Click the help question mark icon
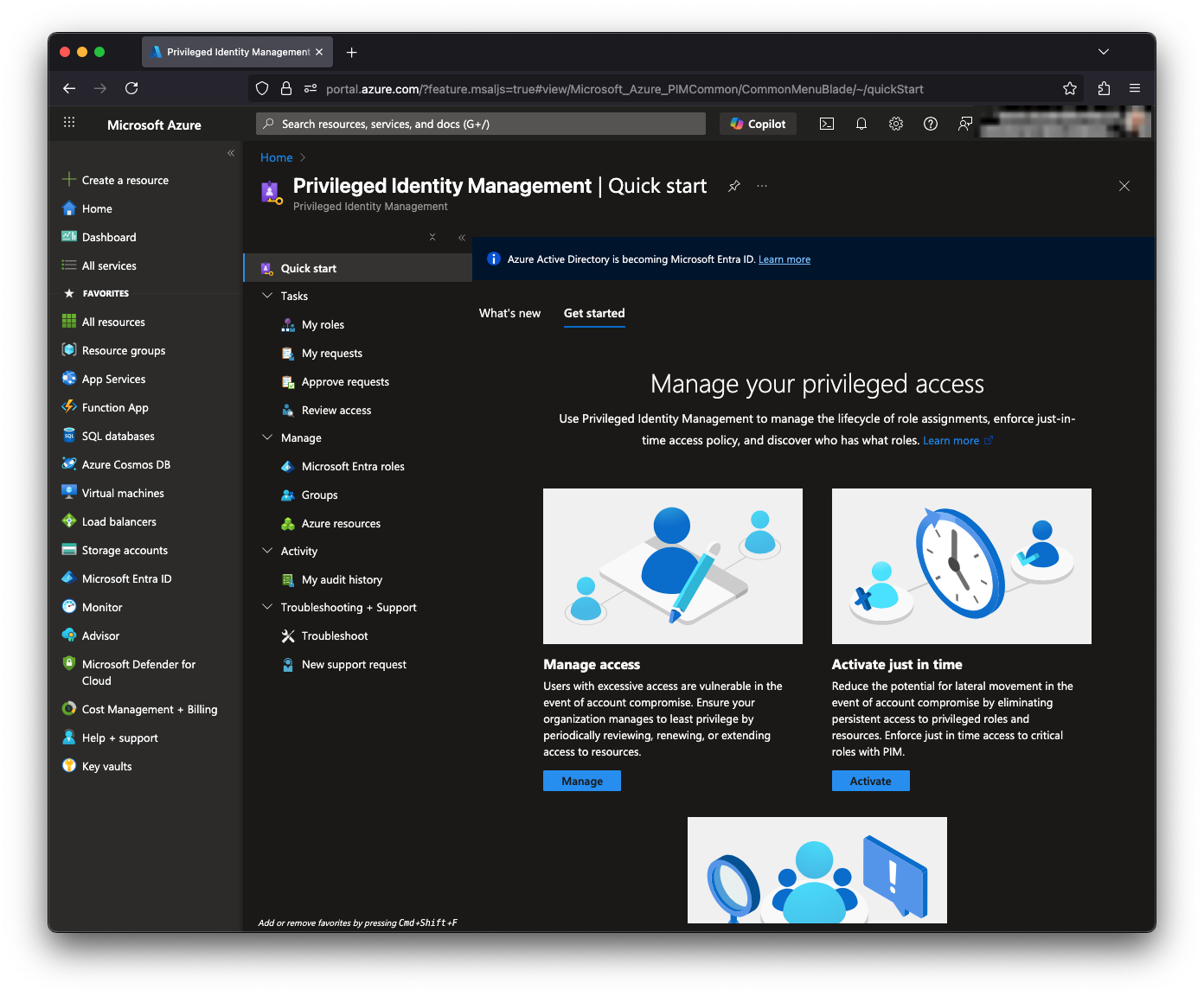The width and height of the screenshot is (1204, 996). coord(931,124)
